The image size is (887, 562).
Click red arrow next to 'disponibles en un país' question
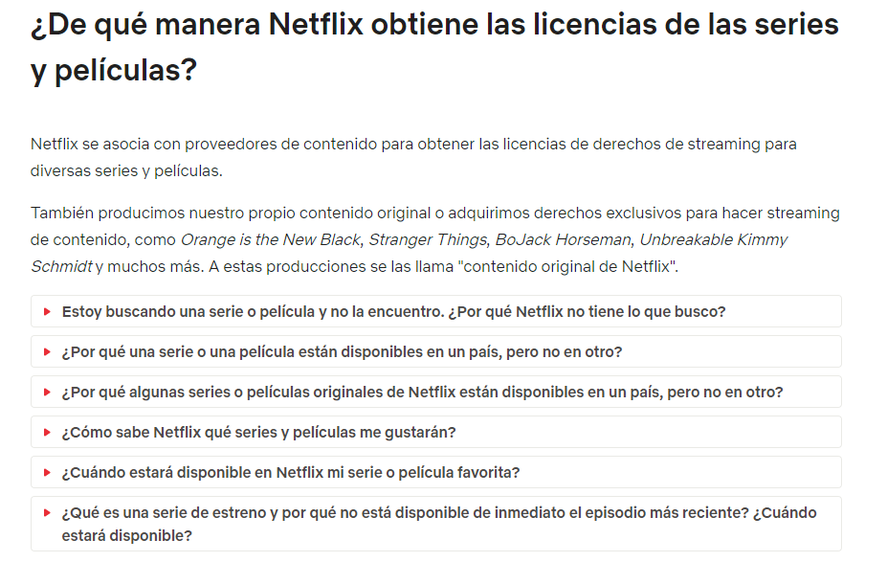(x=48, y=351)
